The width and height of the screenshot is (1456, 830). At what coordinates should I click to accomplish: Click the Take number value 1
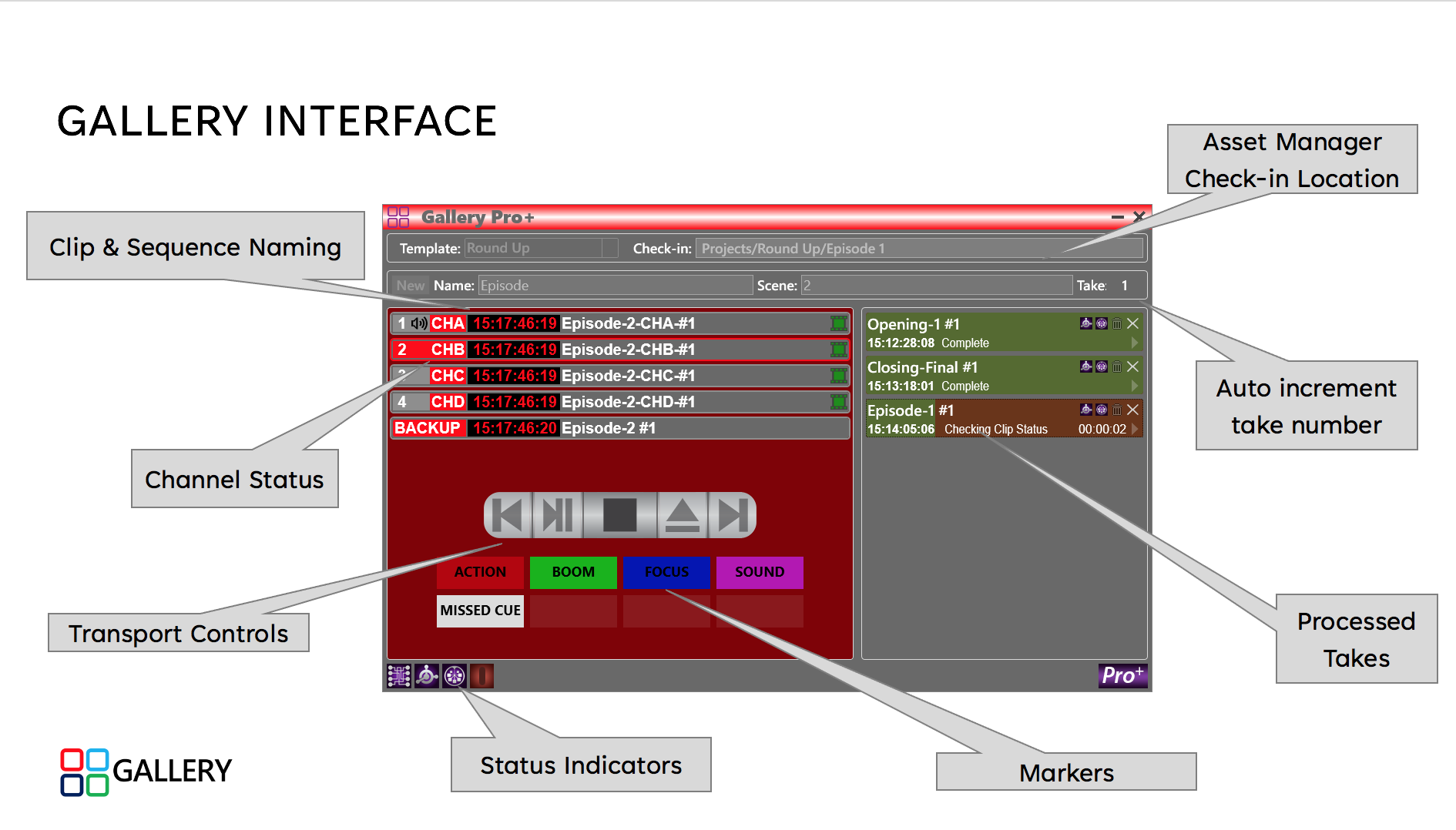(1125, 286)
